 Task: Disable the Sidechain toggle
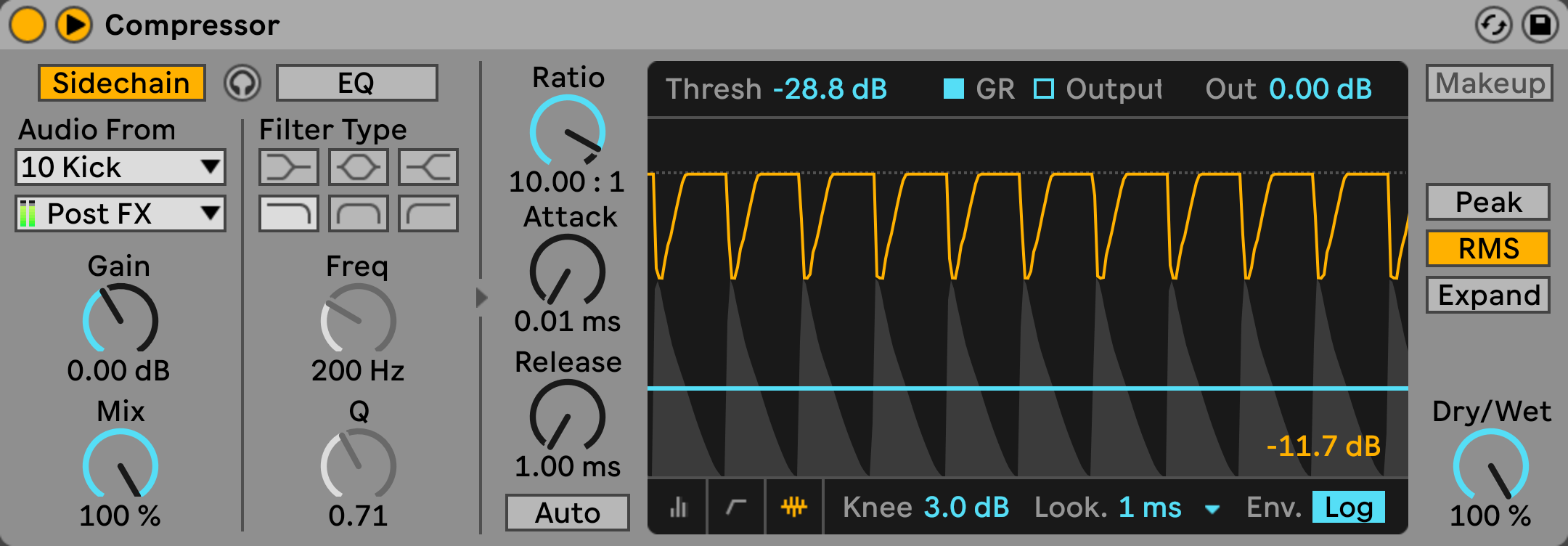coord(121,83)
